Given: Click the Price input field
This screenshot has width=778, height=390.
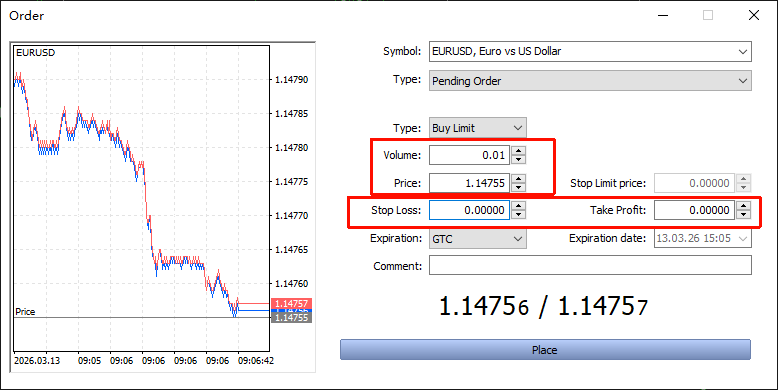Looking at the screenshot, I should tap(469, 183).
